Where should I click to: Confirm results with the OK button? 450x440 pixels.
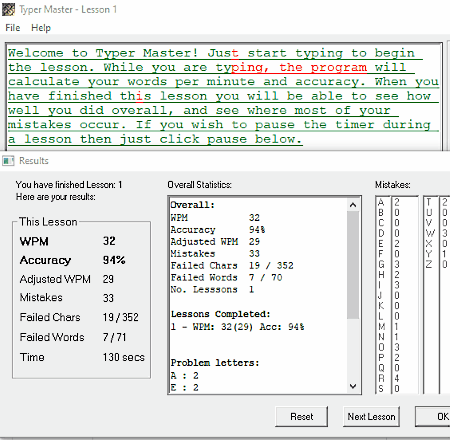coord(433,416)
